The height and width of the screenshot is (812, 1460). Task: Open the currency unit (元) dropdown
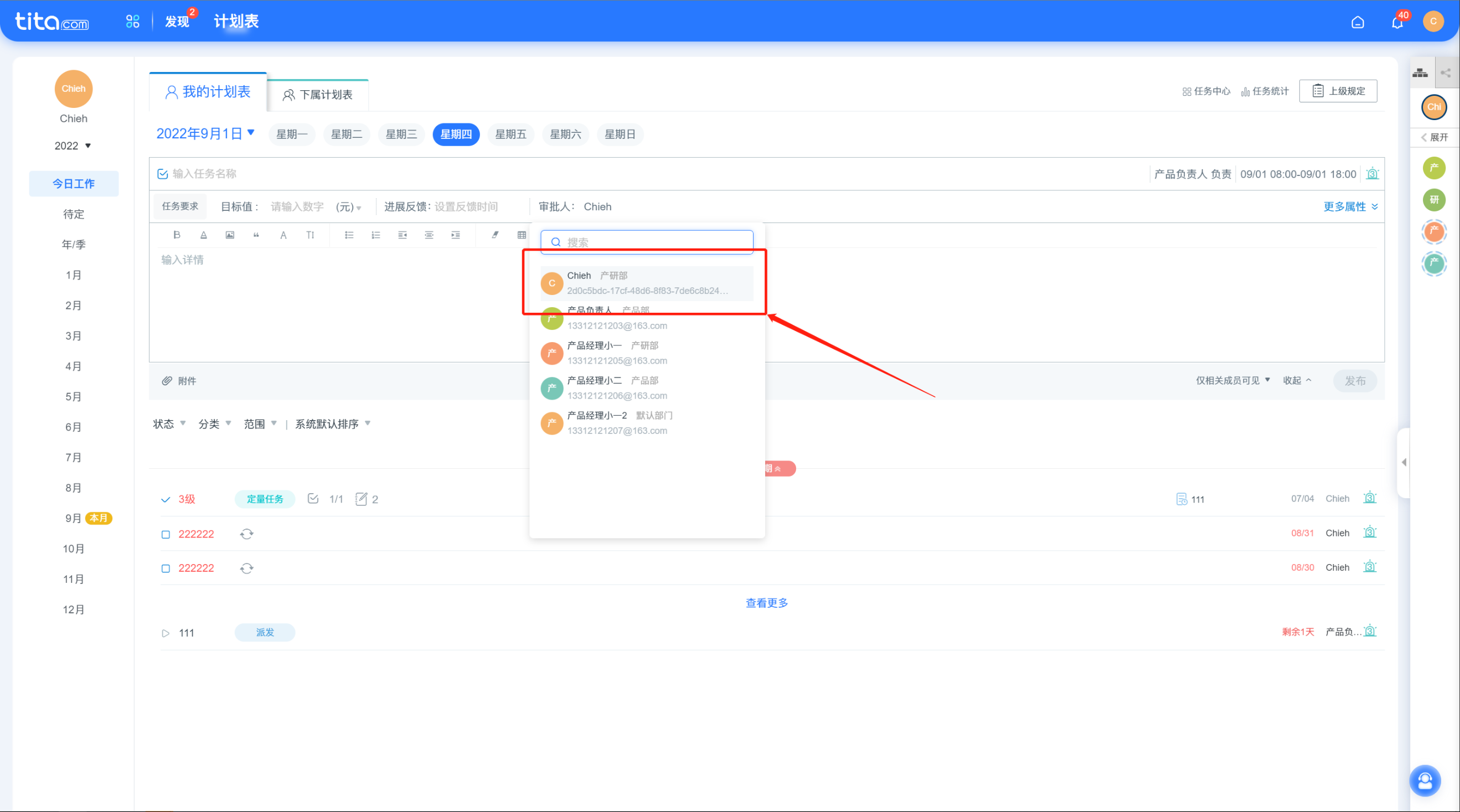click(349, 207)
